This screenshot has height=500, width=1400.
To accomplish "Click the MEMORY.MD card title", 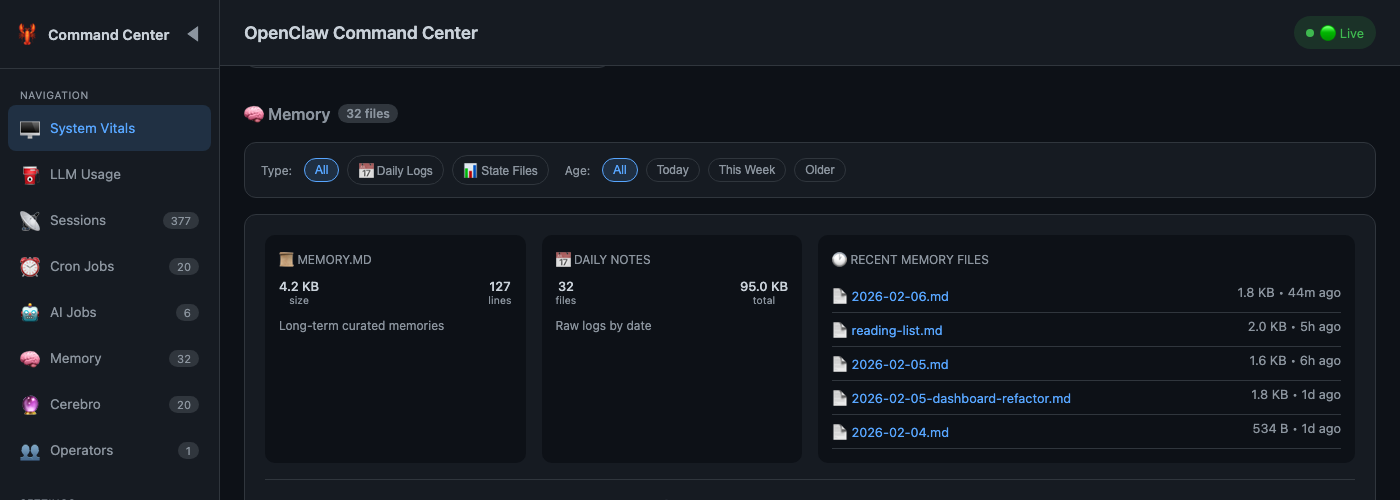I will click(334, 260).
